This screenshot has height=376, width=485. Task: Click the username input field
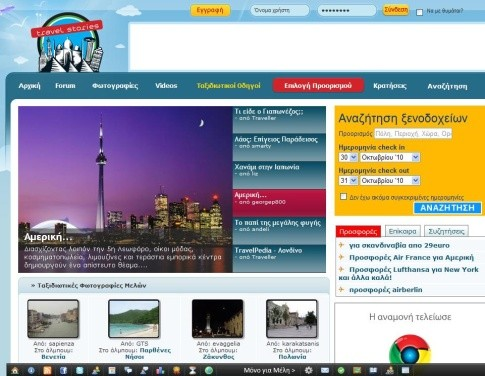pos(280,10)
